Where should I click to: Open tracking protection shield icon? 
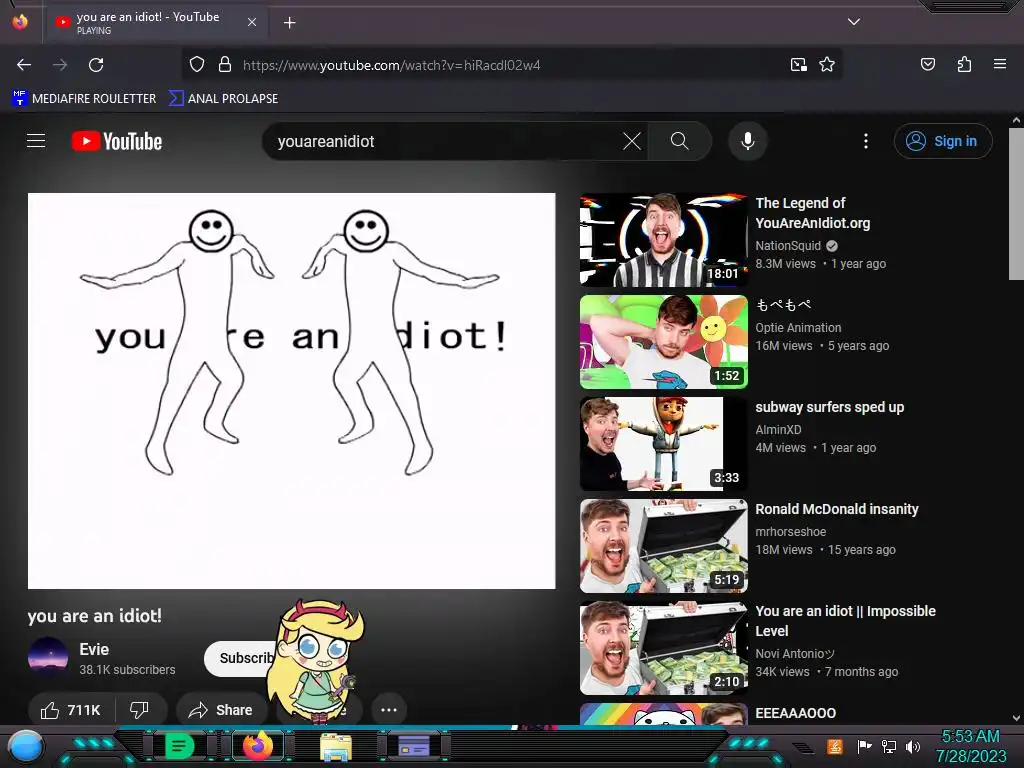click(x=197, y=64)
